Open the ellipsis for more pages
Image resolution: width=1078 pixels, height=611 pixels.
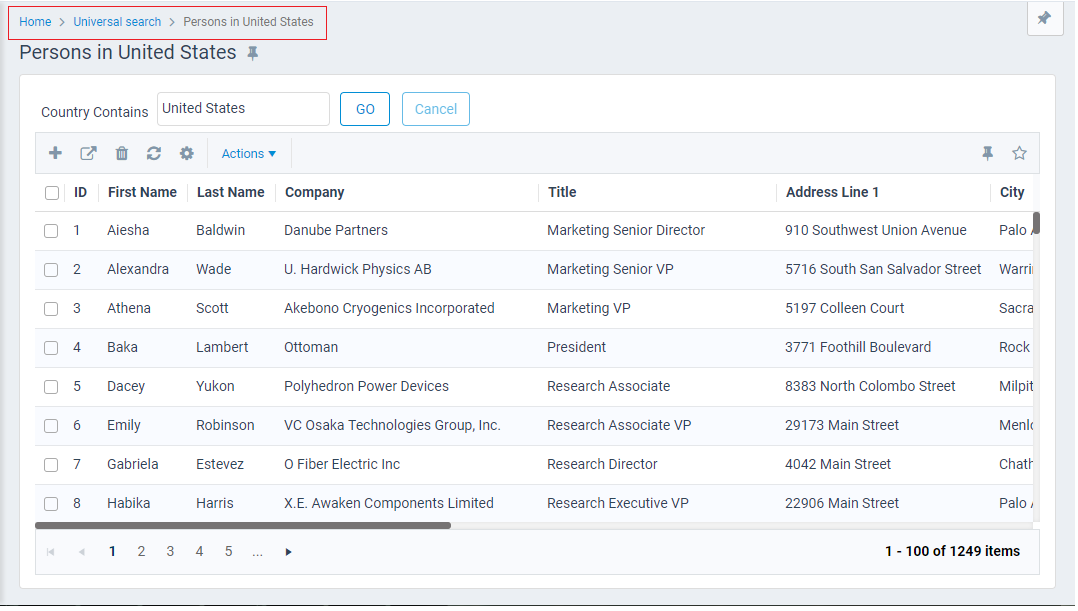[x=258, y=552]
